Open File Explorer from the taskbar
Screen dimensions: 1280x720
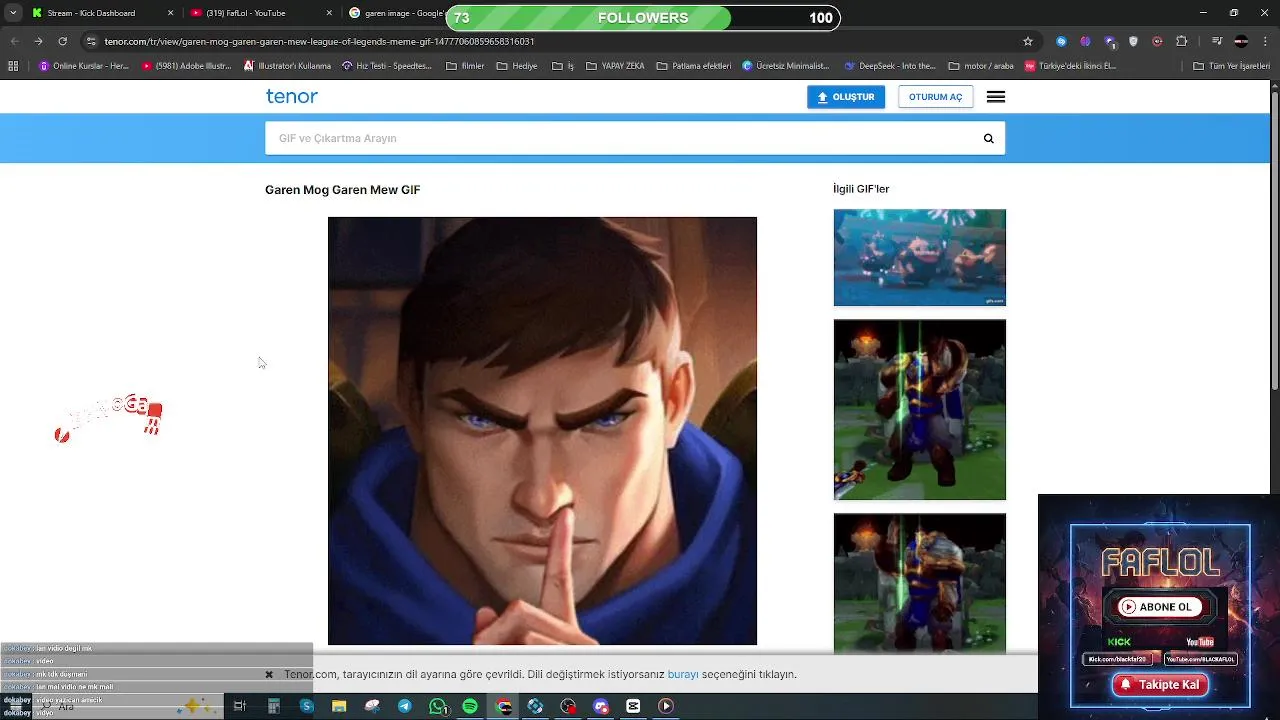(x=339, y=706)
